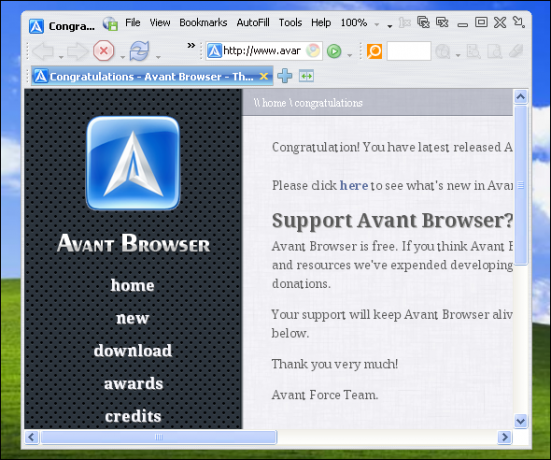The height and width of the screenshot is (460, 551).
Task: Click the greyed globe search icon
Action: pos(443,51)
